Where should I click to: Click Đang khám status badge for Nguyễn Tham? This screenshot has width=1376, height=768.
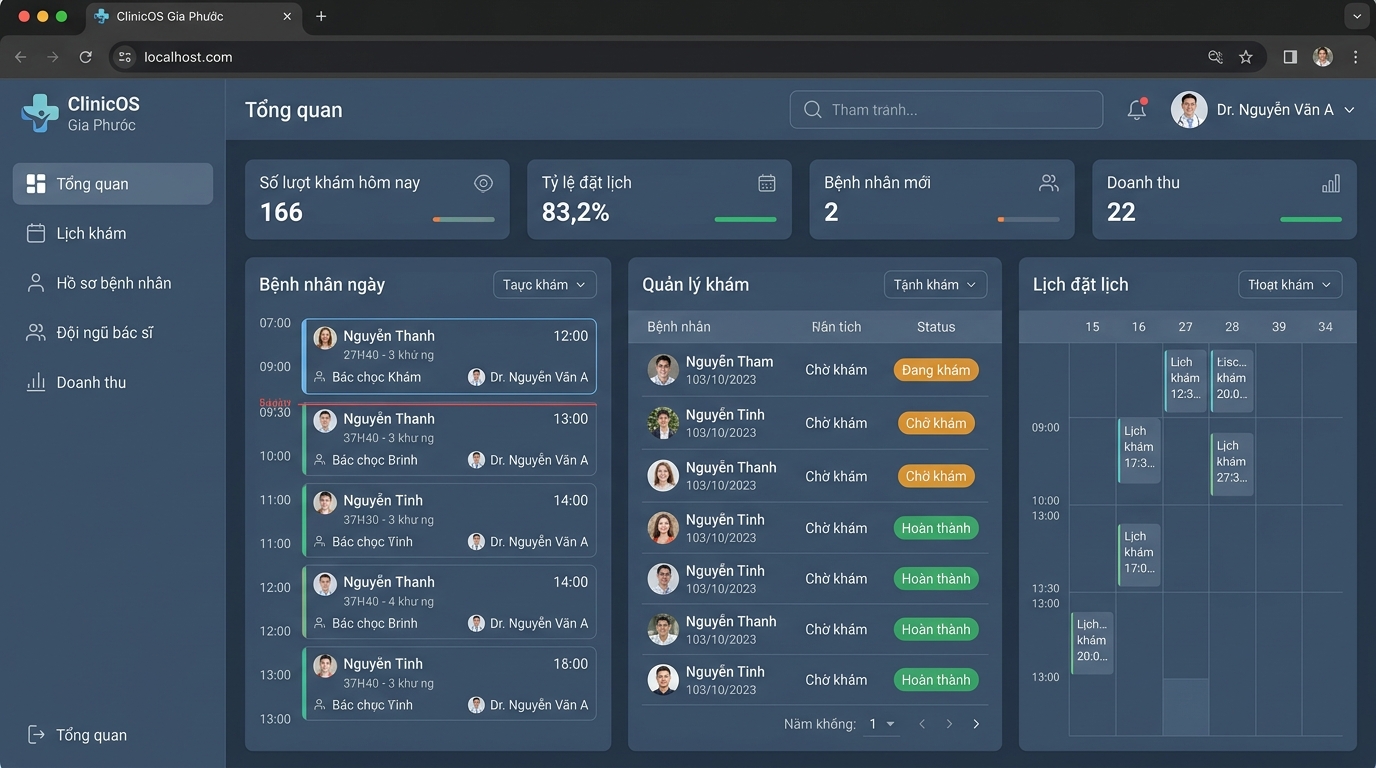click(936, 370)
